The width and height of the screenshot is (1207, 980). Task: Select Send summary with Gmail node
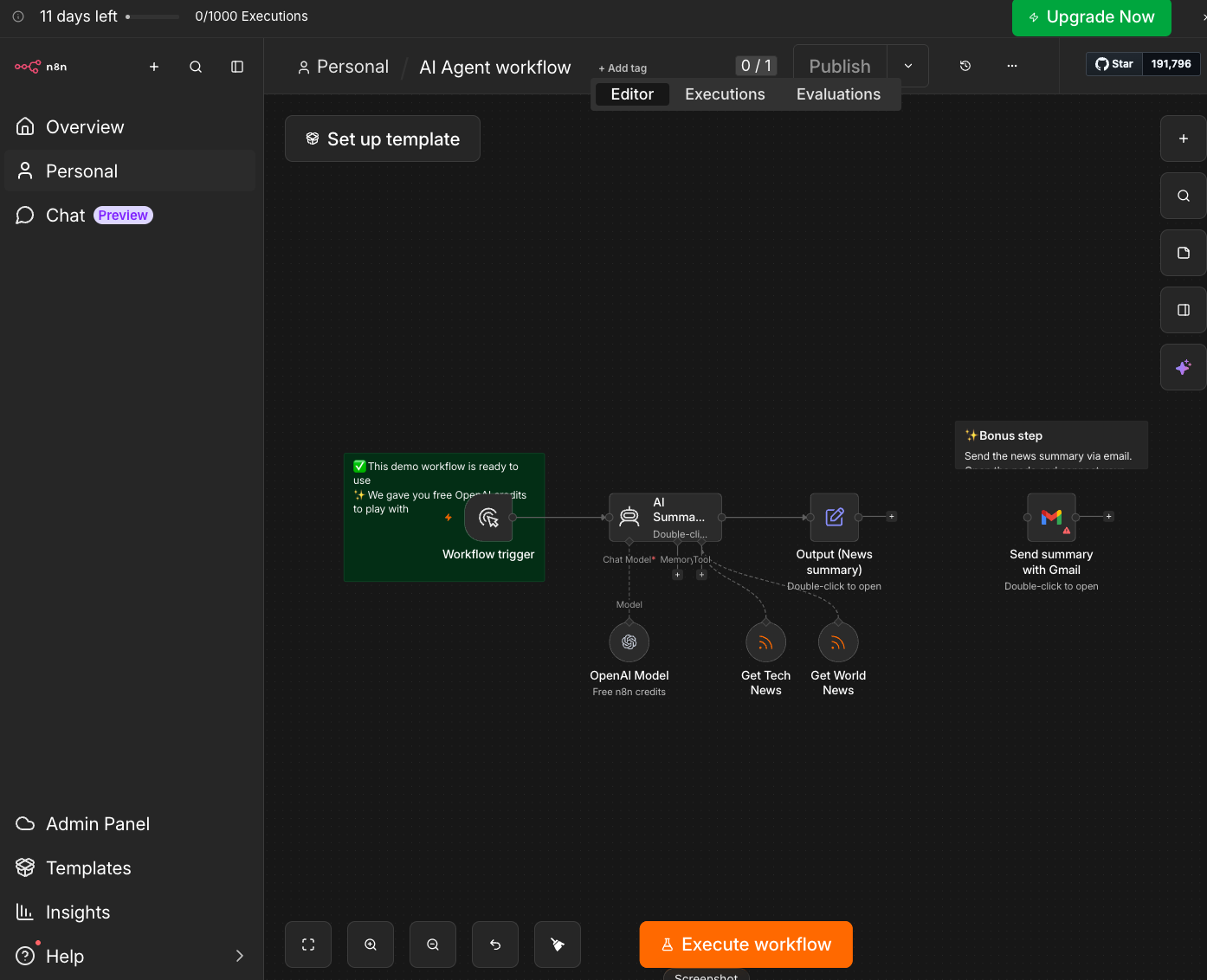(1051, 518)
